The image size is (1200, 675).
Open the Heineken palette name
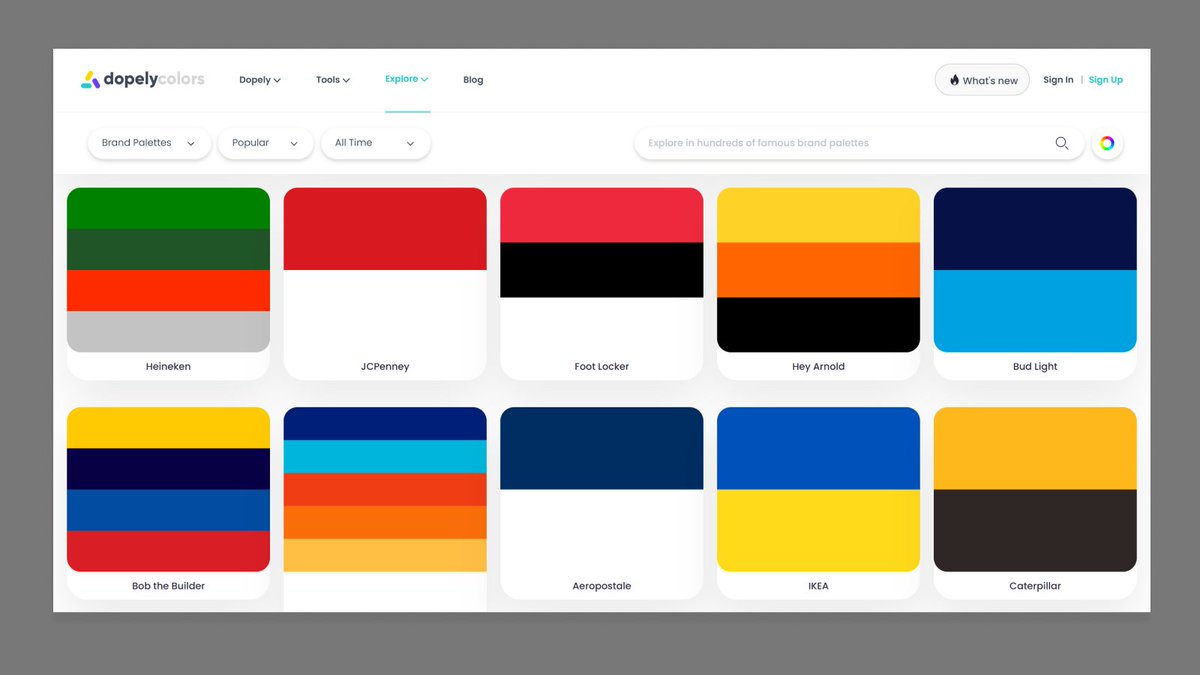168,367
